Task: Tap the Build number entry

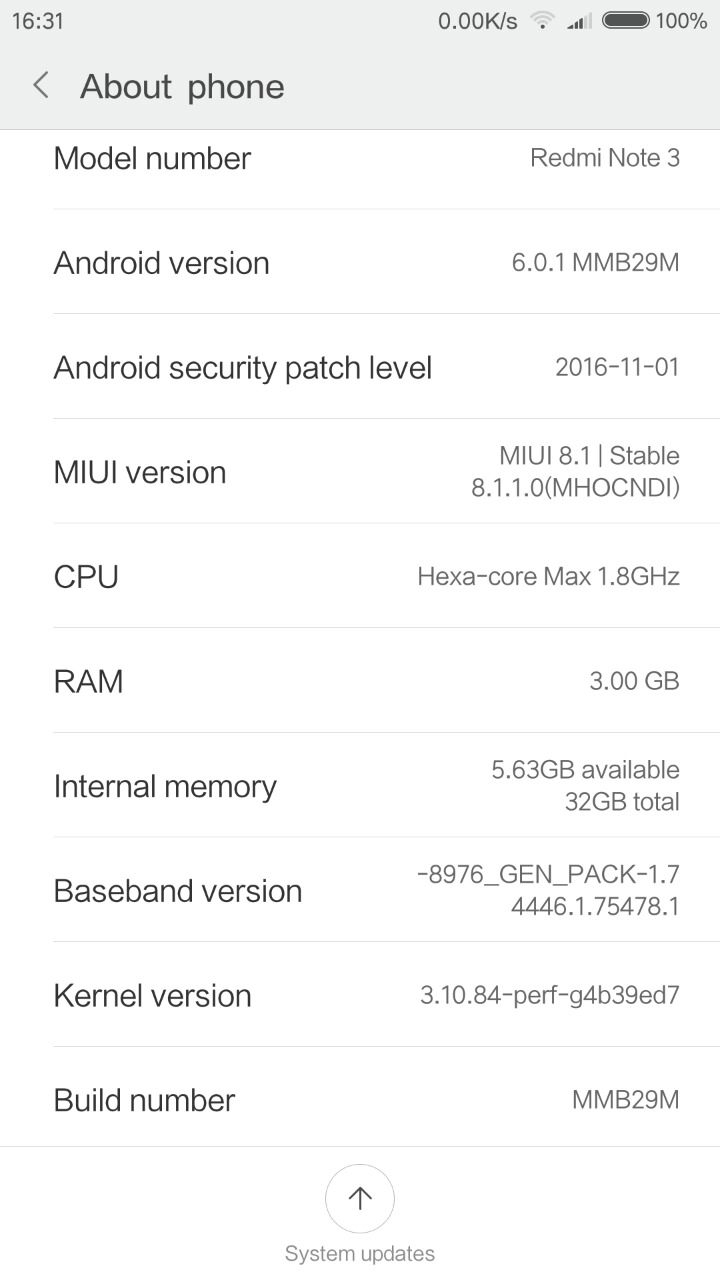Action: click(360, 1100)
